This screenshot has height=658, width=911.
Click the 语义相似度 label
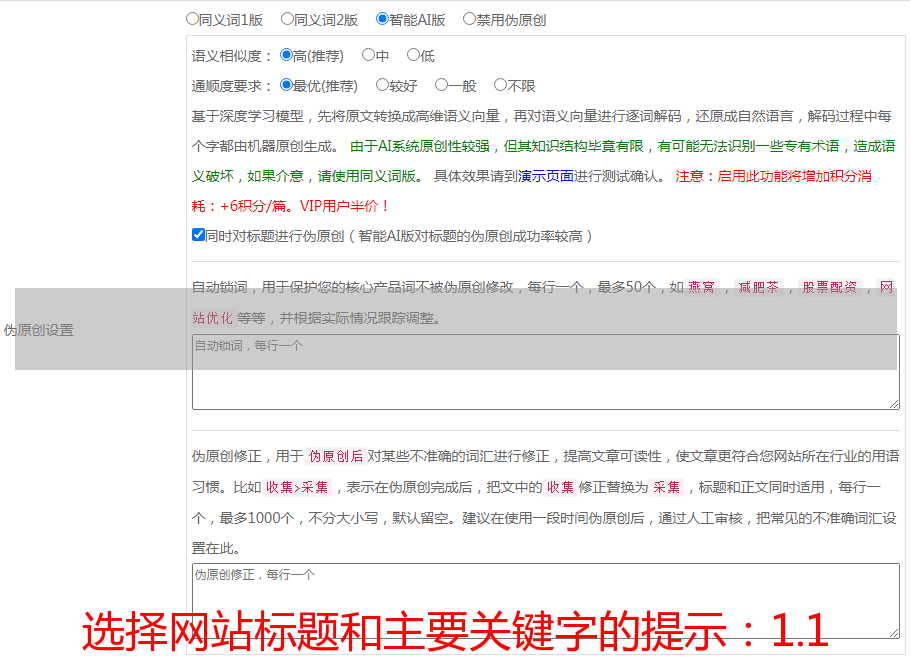coord(231,56)
